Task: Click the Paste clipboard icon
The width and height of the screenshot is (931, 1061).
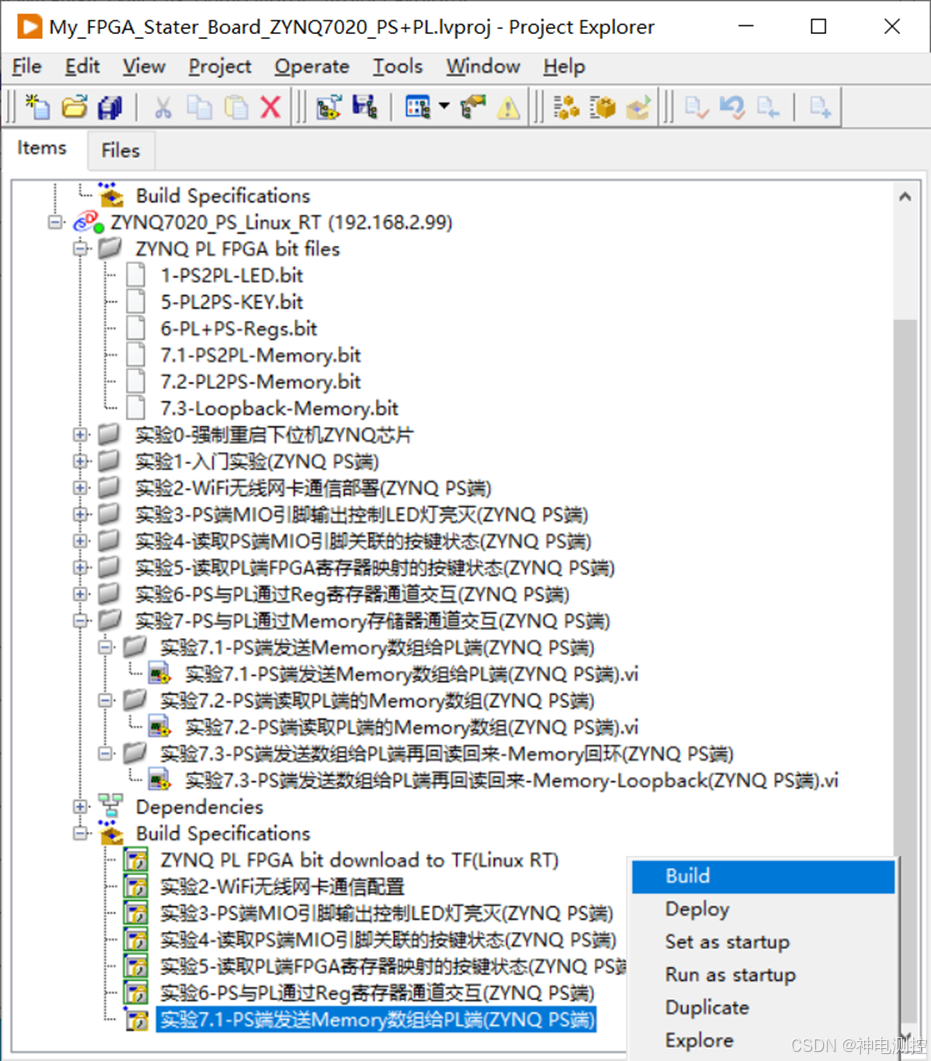Action: (235, 107)
